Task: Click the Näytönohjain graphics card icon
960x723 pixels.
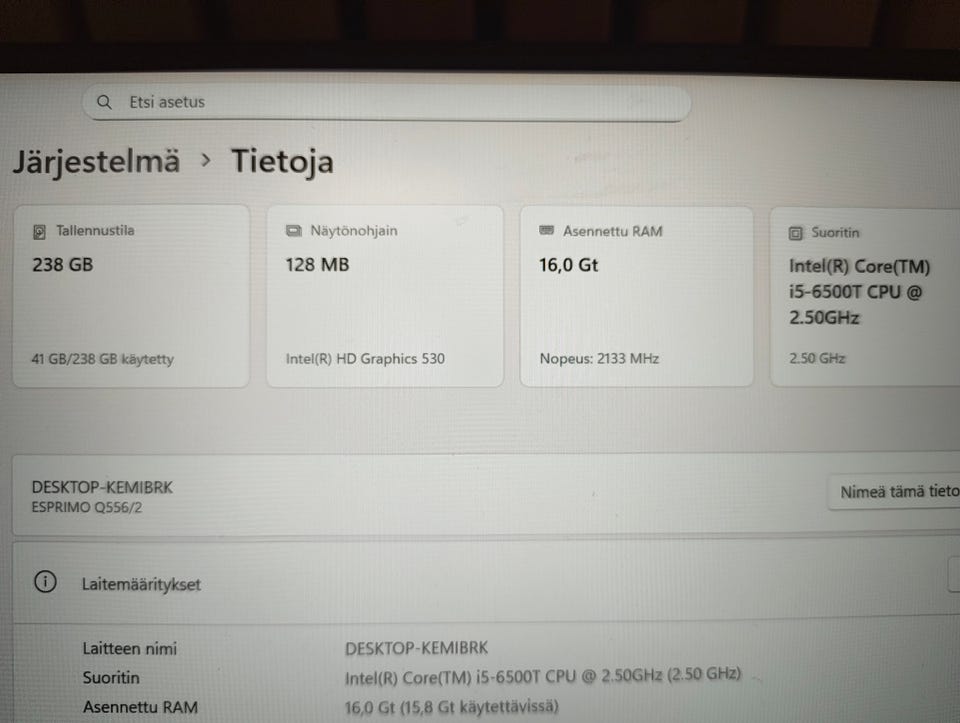Action: click(x=294, y=231)
